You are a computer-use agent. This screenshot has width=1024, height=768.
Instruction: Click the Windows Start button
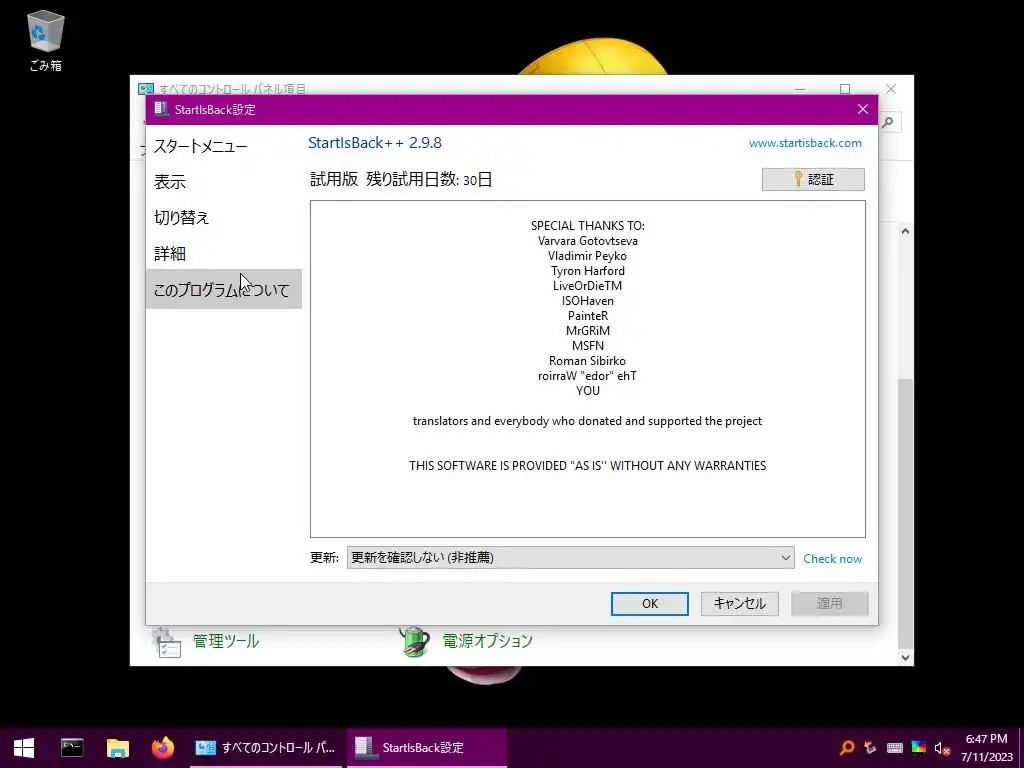24,748
